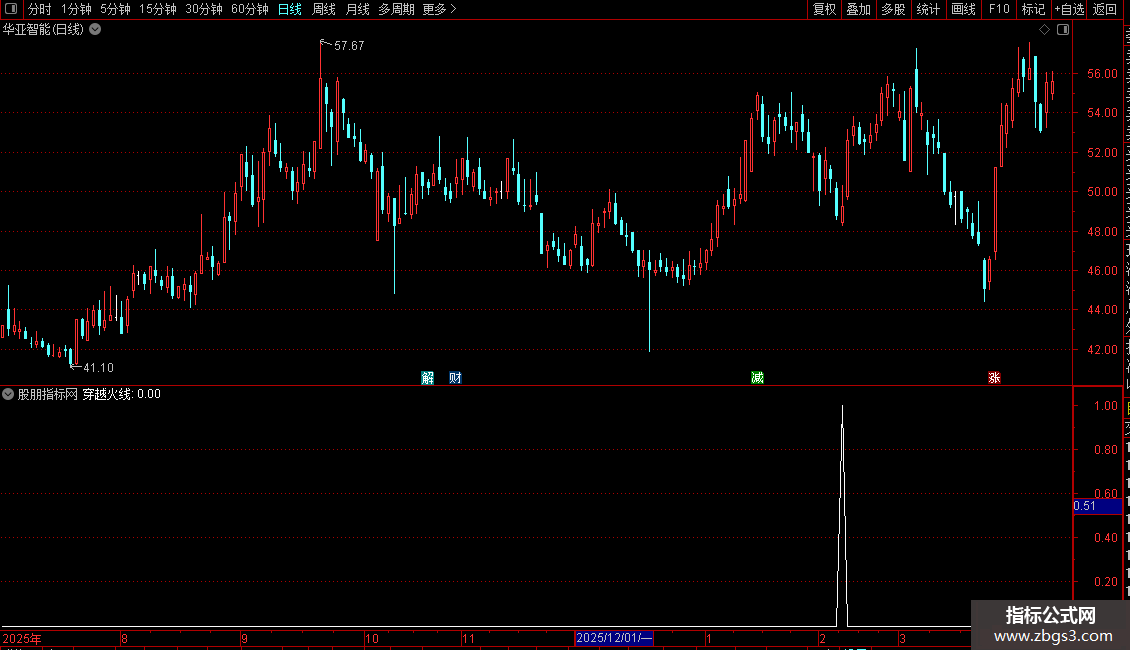Switch to 分时 intraday view
1130x650 pixels.
pos(40,9)
